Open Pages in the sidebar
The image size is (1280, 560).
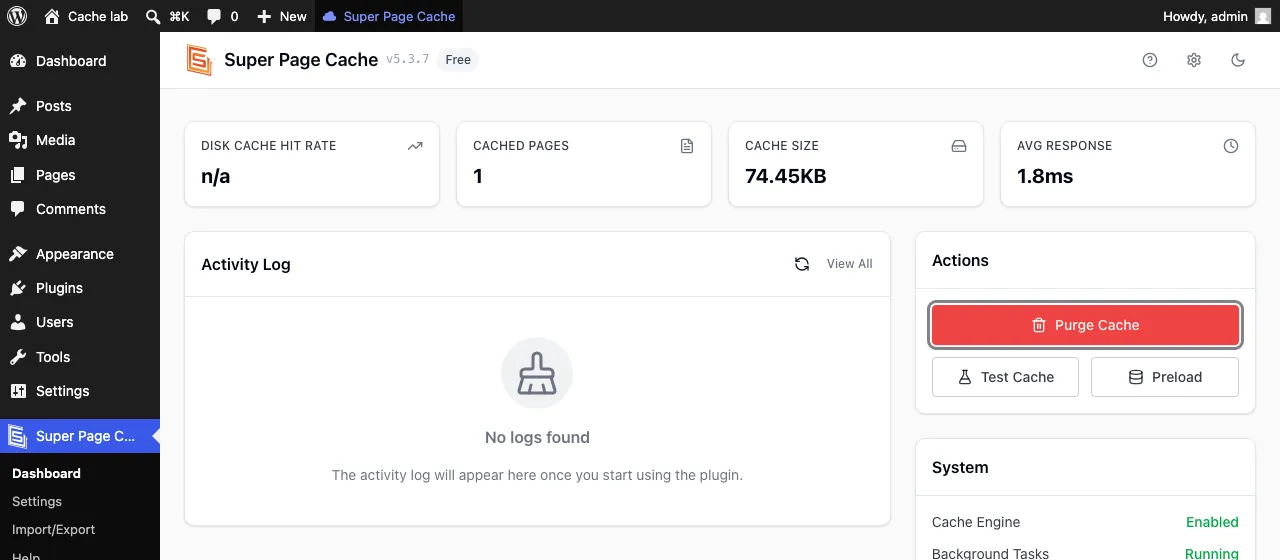click(80, 175)
